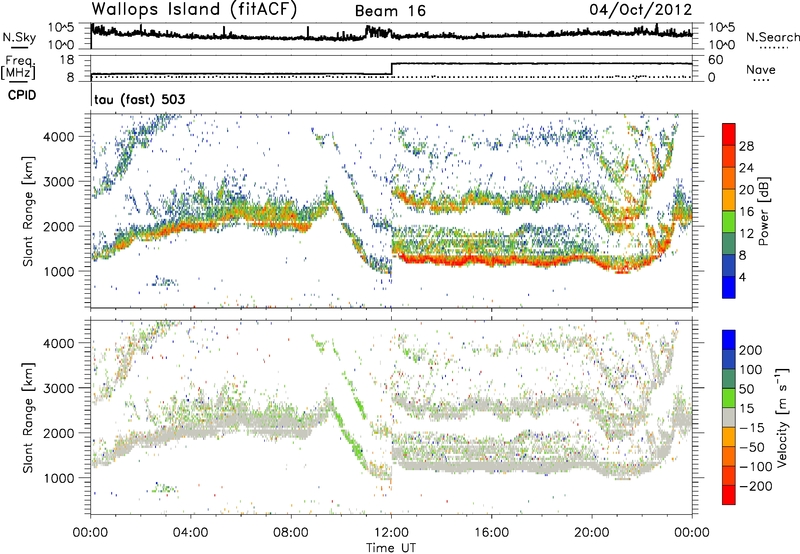Click the -15 tick on the Velocity colorbar
800x554 pixels.
click(x=752, y=428)
